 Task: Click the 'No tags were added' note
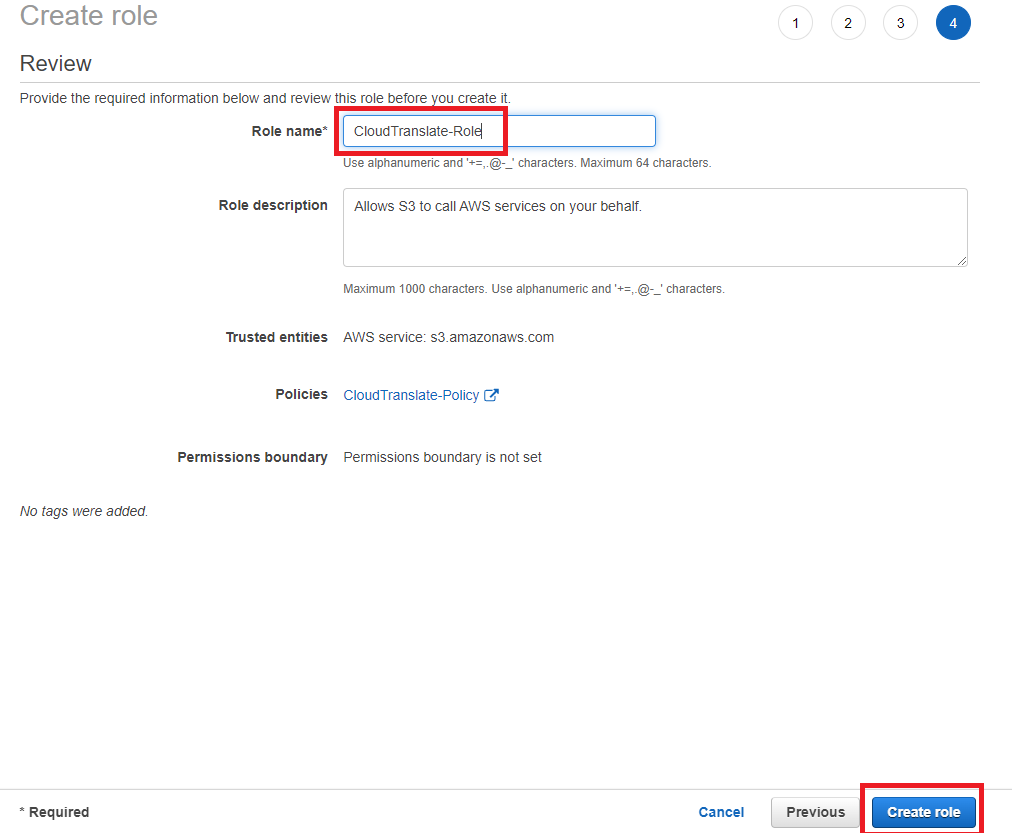[x=84, y=511]
